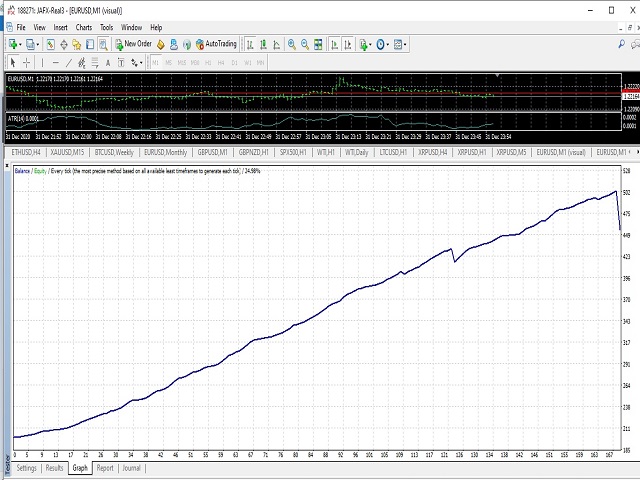Screen dimensions: 640x480
Task: Show the Data Window
Action: (64, 44)
